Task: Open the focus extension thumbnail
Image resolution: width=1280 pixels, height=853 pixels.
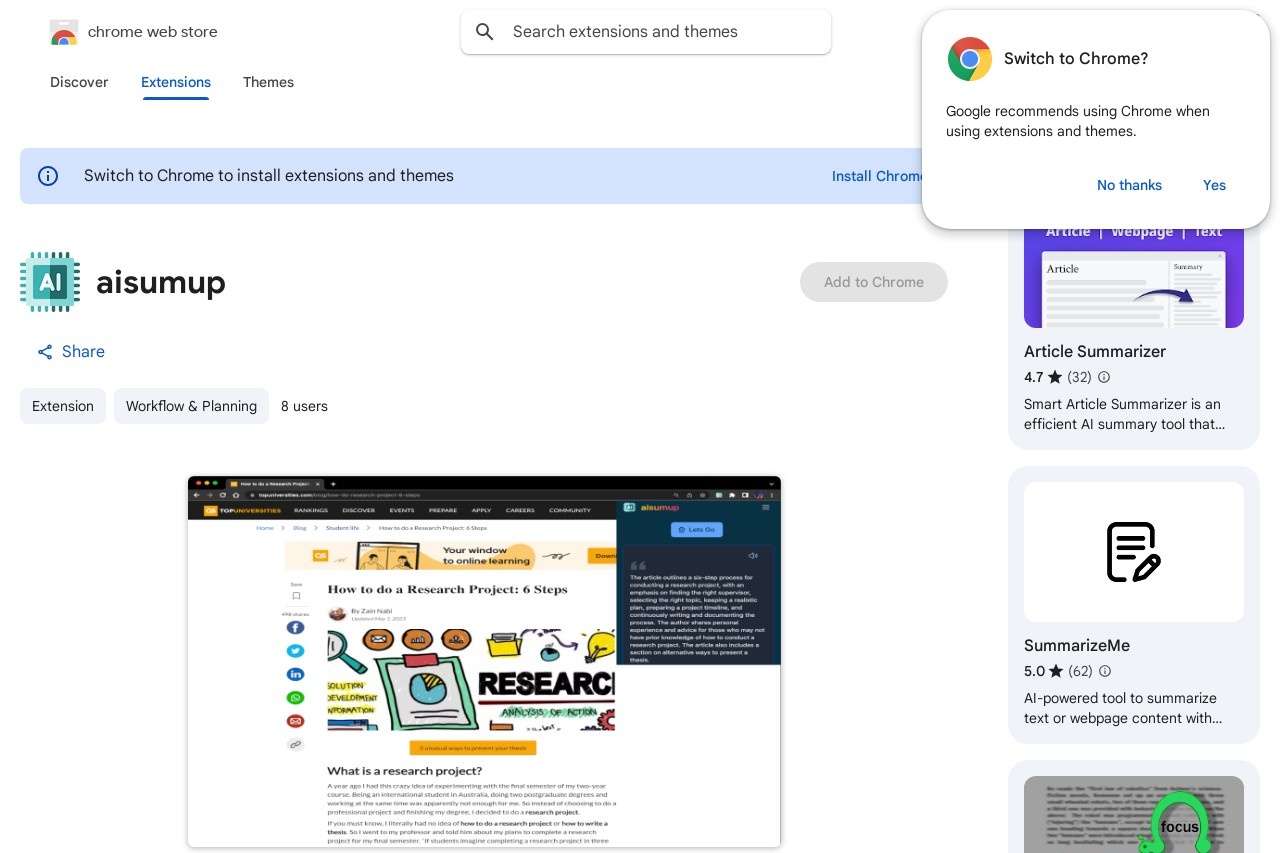Action: 1134,815
